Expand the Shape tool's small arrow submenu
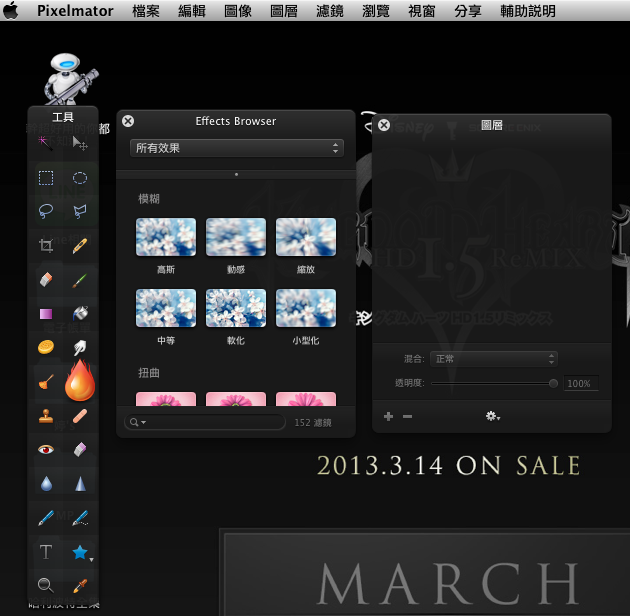The width and height of the screenshot is (630, 616). tap(92, 559)
